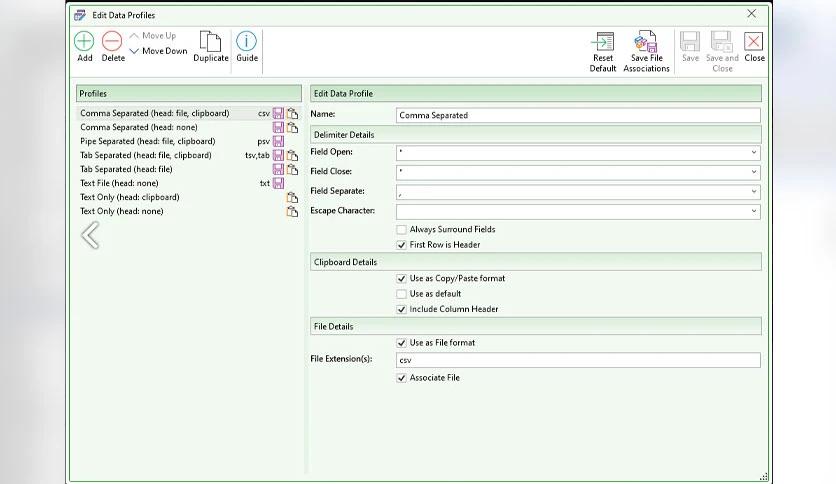Enable the Always Surround Fields checkbox

click(402, 230)
